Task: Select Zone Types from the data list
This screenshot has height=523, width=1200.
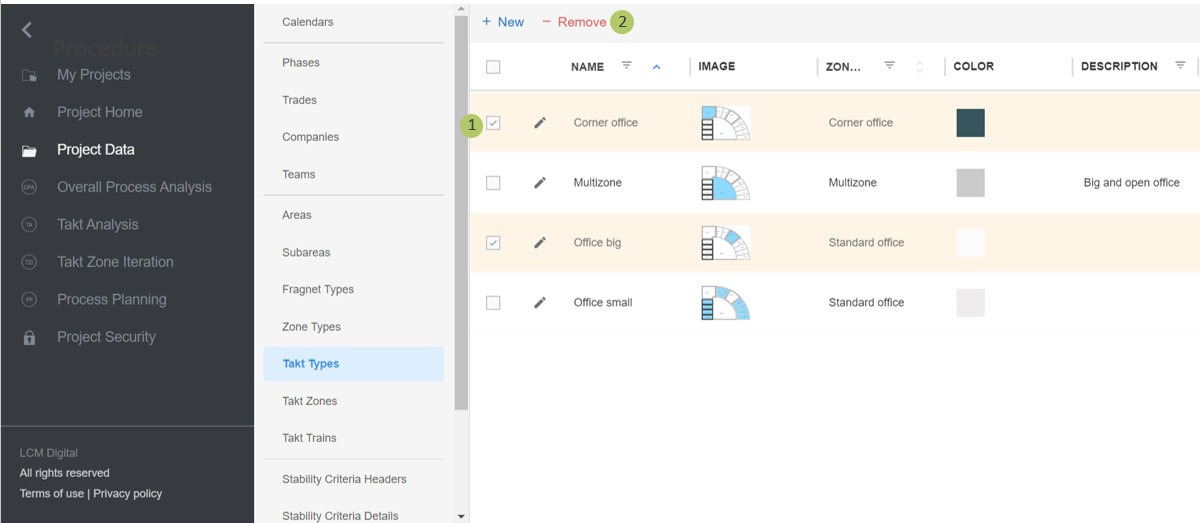Action: point(311,327)
